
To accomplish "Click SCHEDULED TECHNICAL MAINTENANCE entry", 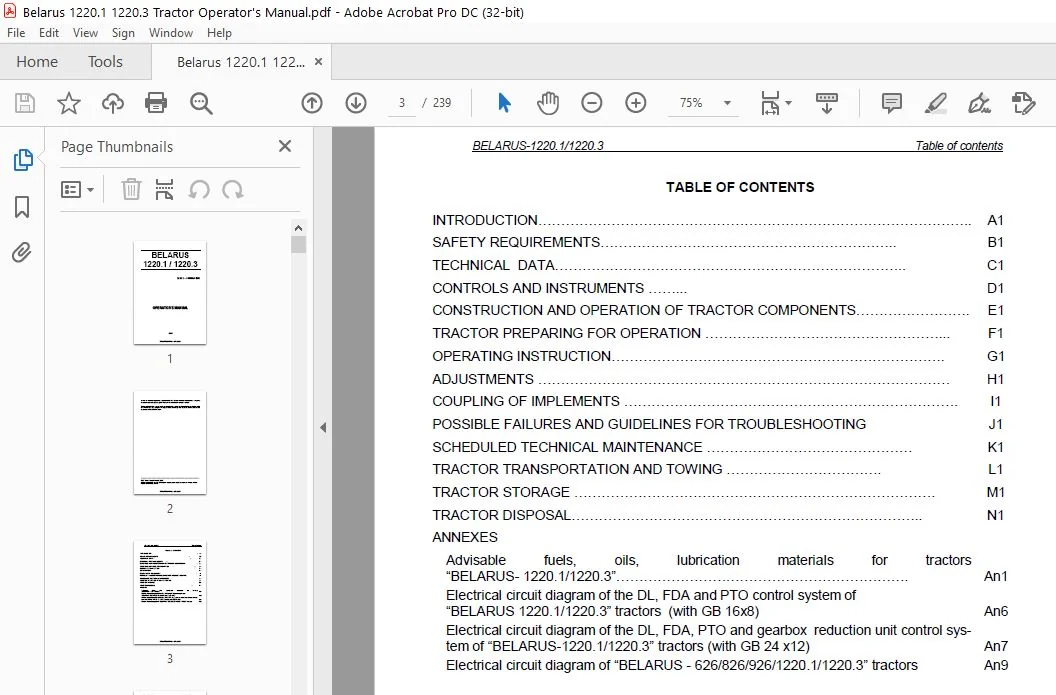I will coord(718,447).
